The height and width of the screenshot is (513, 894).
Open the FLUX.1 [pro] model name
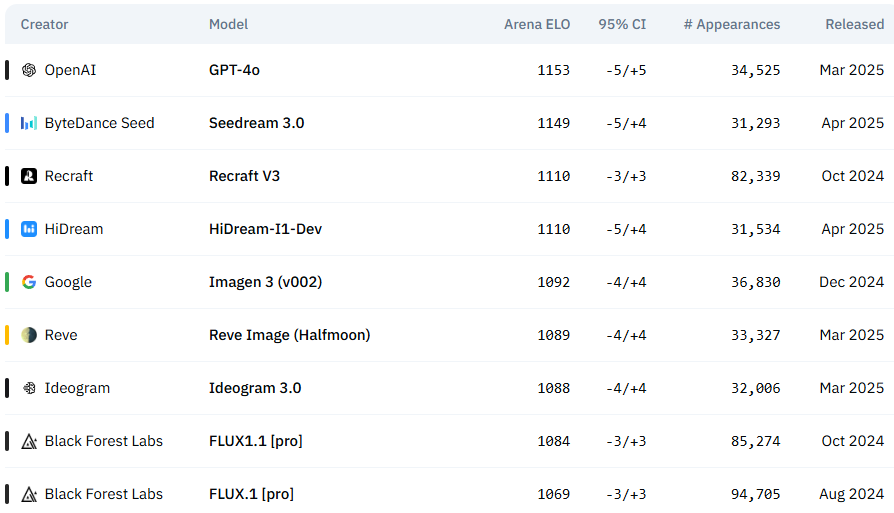coord(251,494)
